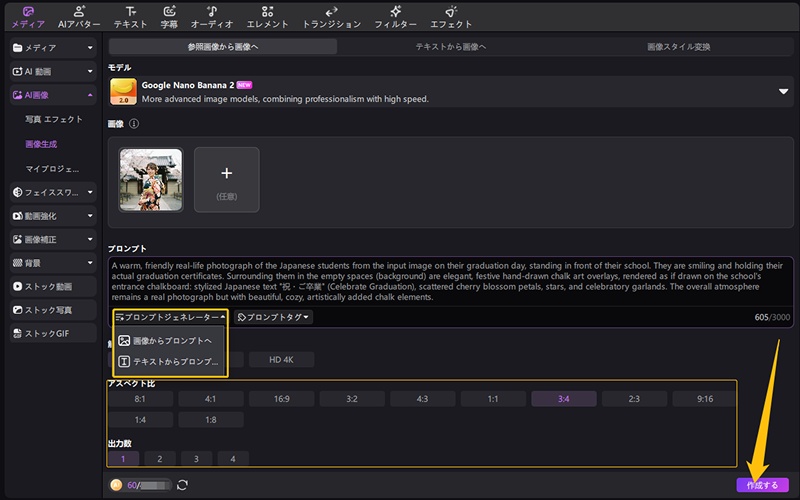This screenshot has width=800, height=500.
Task: Click the uploaded reference photo thumbnail
Action: (x=151, y=180)
